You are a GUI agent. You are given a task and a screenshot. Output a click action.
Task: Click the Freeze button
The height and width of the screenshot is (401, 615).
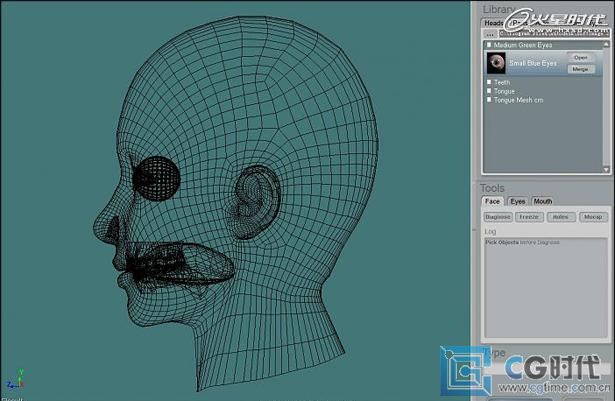pos(529,217)
